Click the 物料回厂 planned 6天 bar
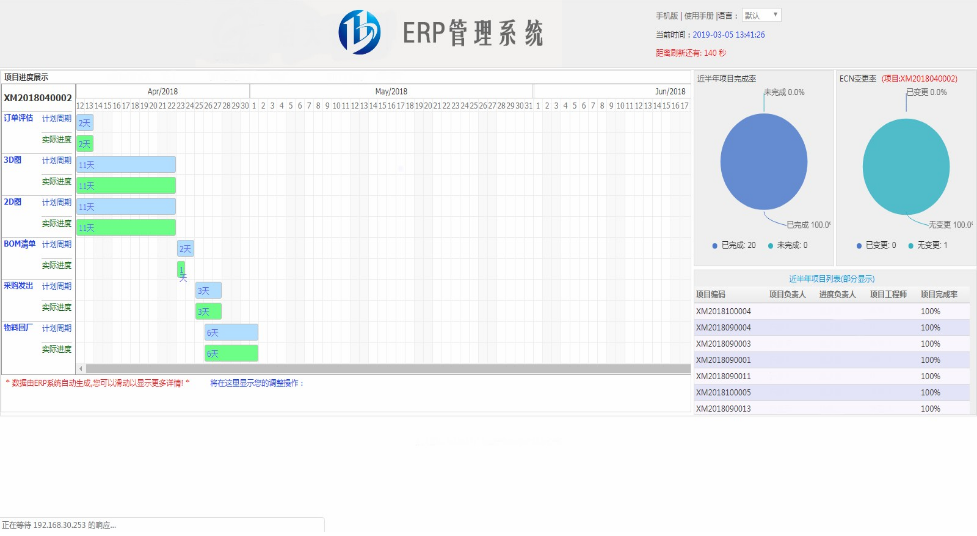The image size is (977, 536). coord(231,332)
